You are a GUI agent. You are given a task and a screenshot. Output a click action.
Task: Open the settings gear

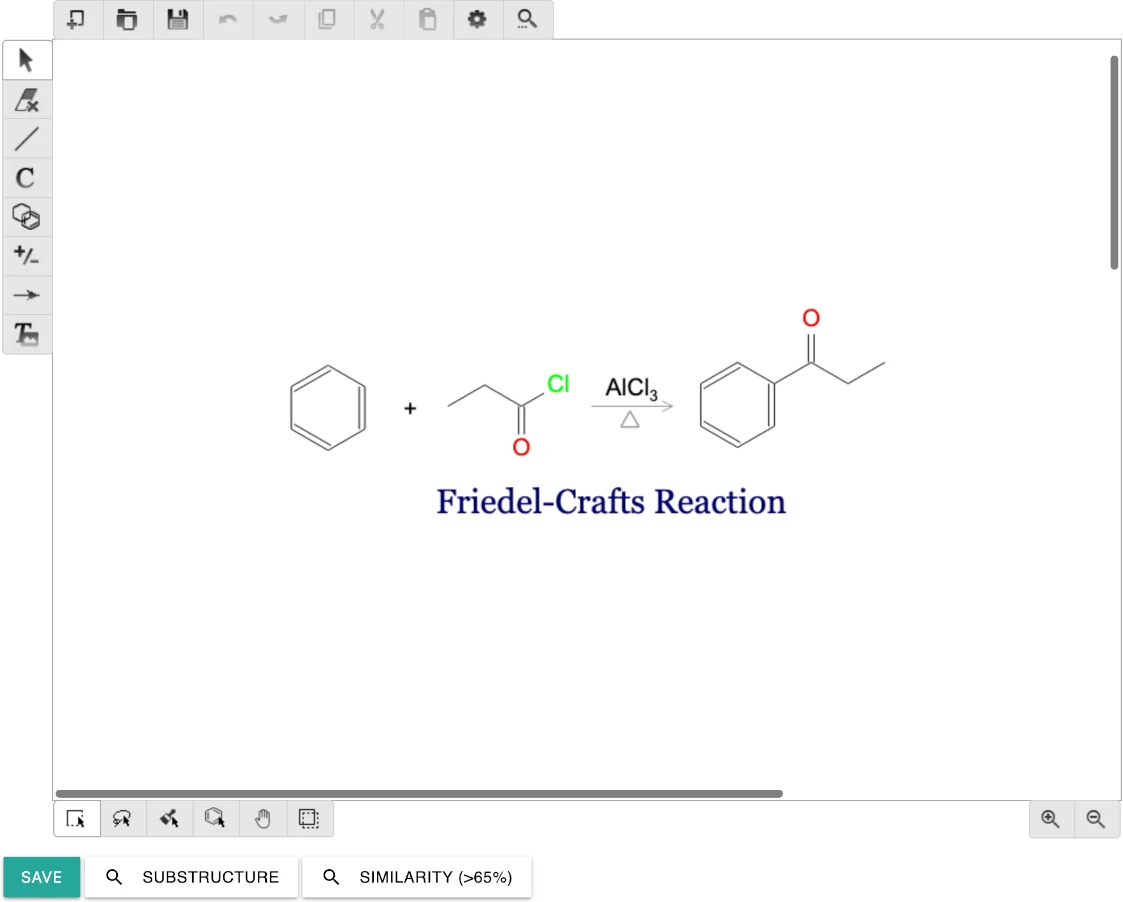pyautogui.click(x=477, y=19)
